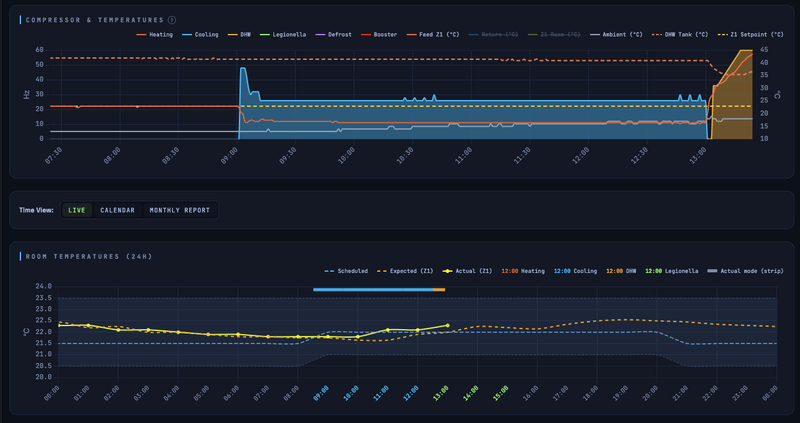Click the Room Temperatures (24H) panel title
This screenshot has width=800, height=423.
(89, 256)
